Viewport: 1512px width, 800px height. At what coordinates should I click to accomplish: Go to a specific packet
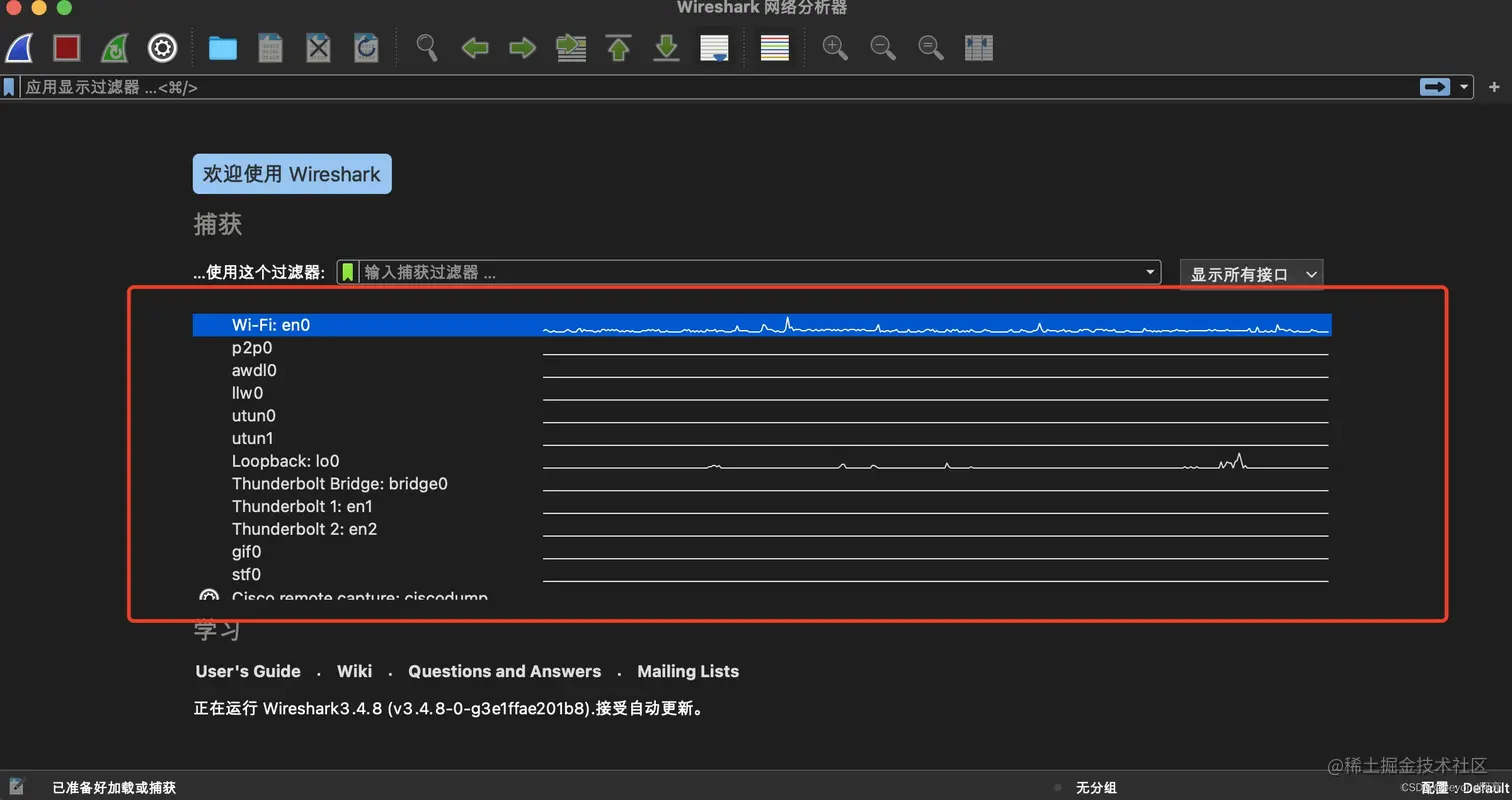click(571, 48)
